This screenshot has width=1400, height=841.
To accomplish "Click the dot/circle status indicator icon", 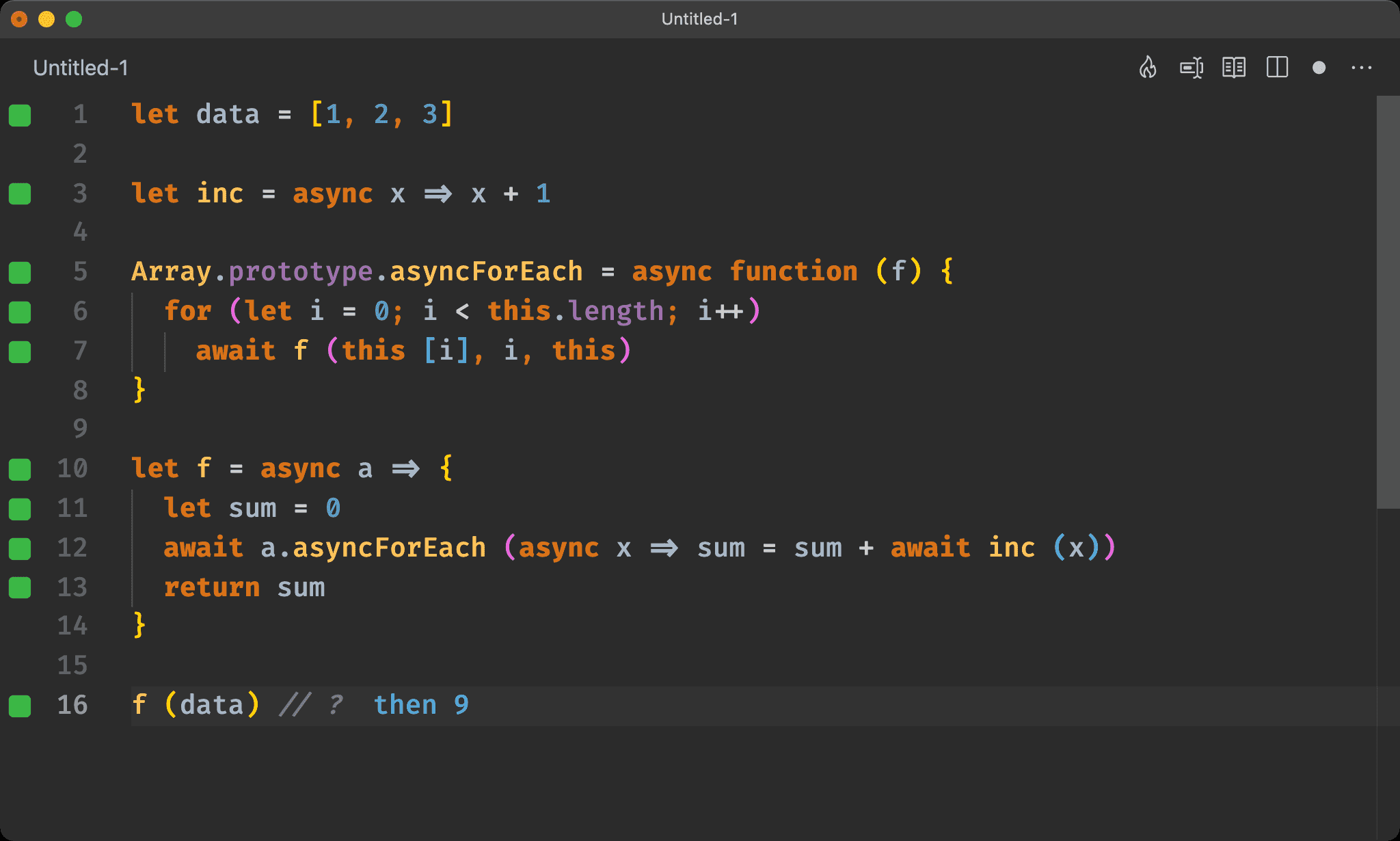I will (x=1316, y=68).
